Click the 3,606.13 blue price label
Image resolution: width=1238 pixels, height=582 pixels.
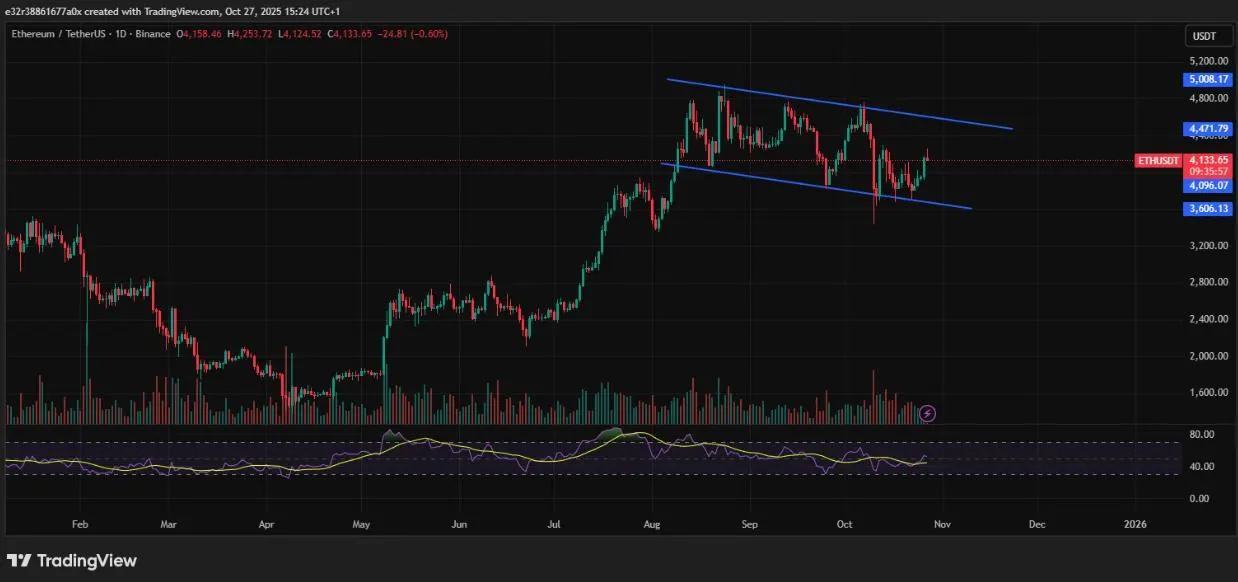coord(1208,209)
